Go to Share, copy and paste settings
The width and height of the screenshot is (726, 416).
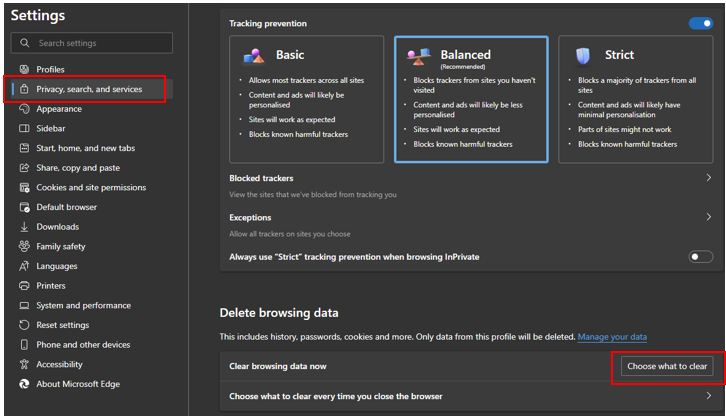pos(78,168)
